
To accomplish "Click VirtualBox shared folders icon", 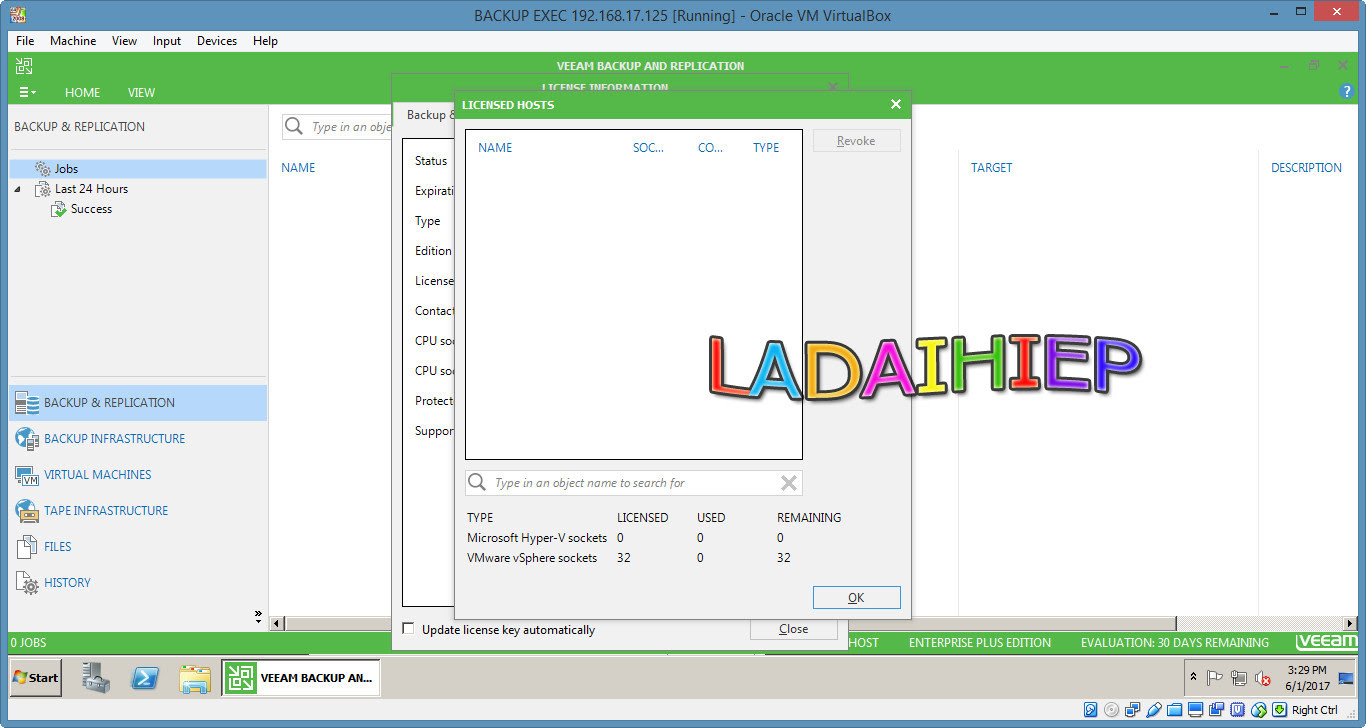I will coord(1175,711).
